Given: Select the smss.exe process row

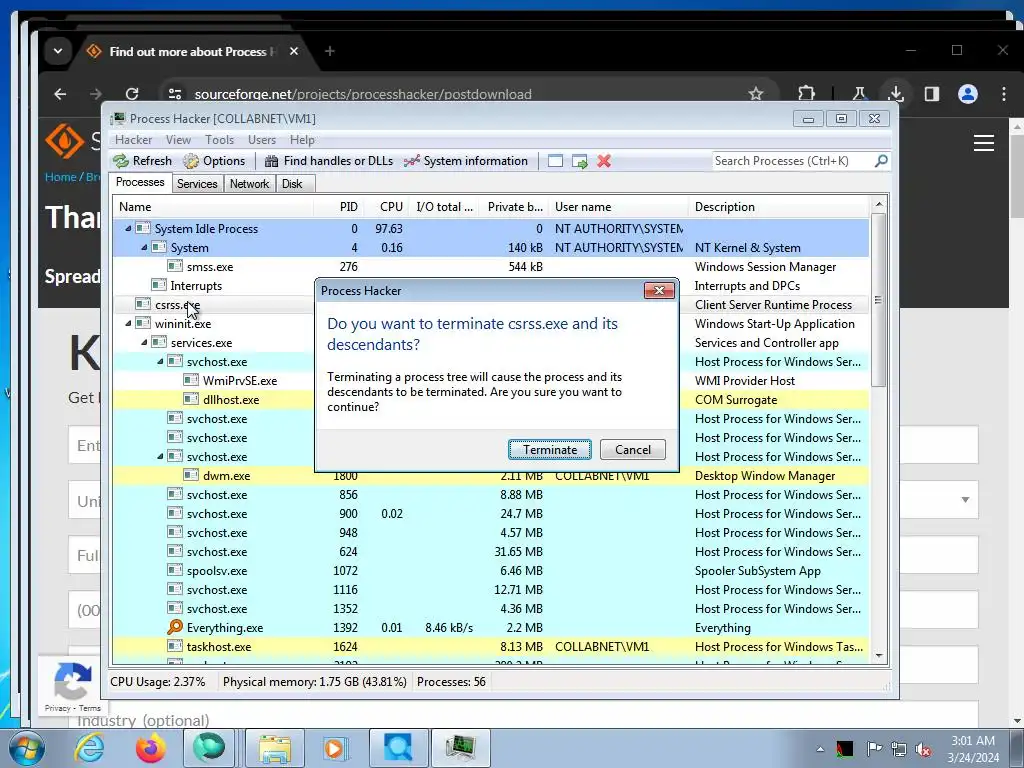Looking at the screenshot, I should [491, 266].
